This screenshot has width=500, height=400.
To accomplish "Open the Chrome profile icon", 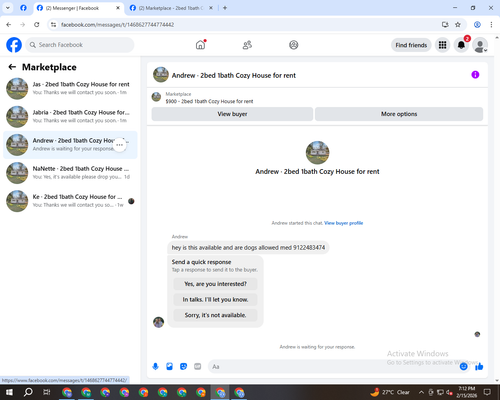I will 477,25.
